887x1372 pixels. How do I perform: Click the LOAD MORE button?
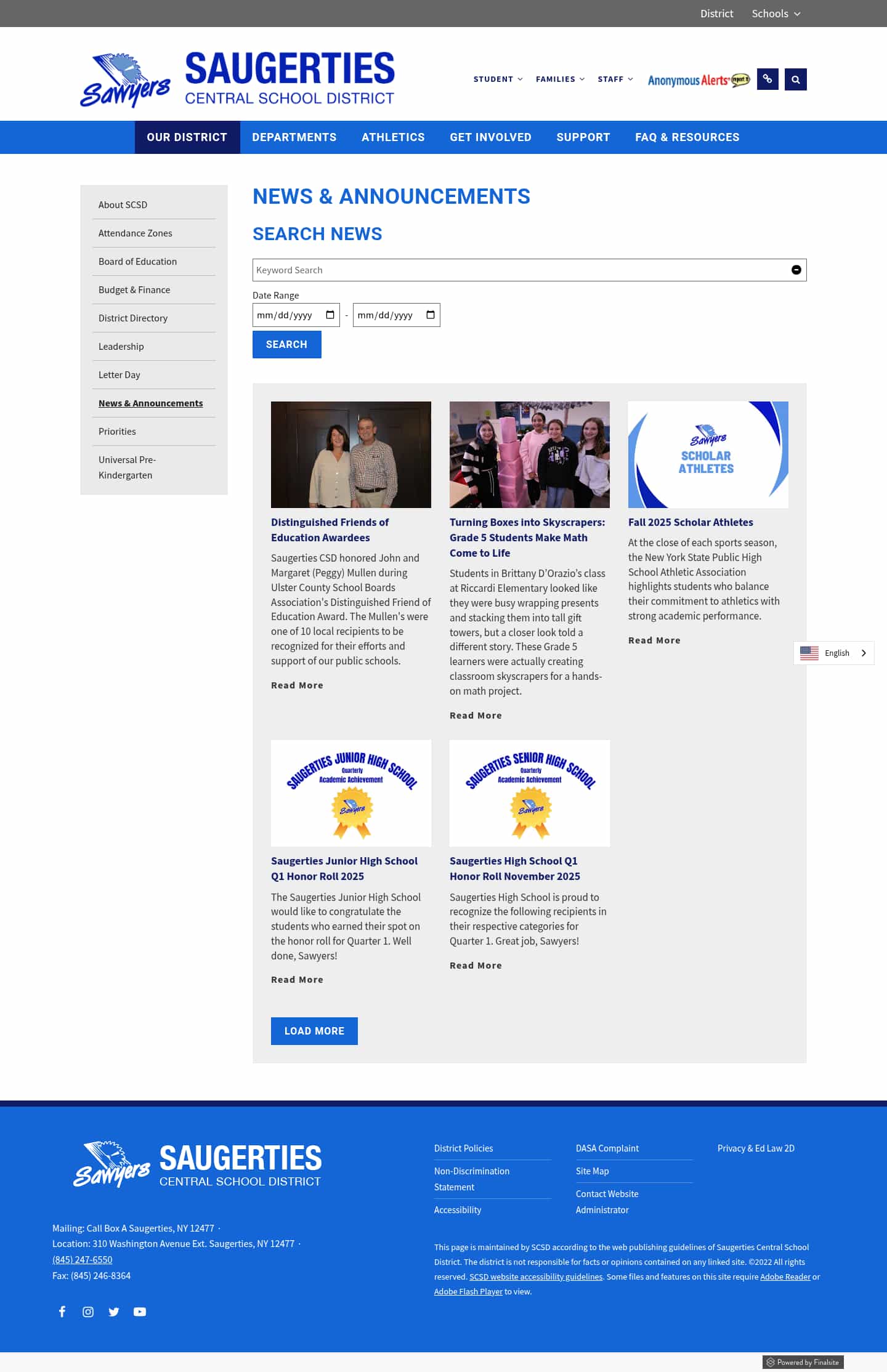coord(314,1031)
